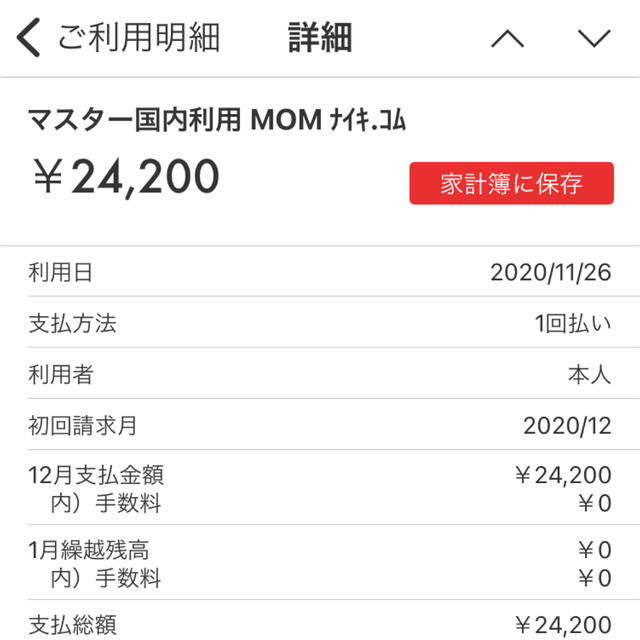
Task: Click the 家計簿に保存 button
Action: coord(511,183)
